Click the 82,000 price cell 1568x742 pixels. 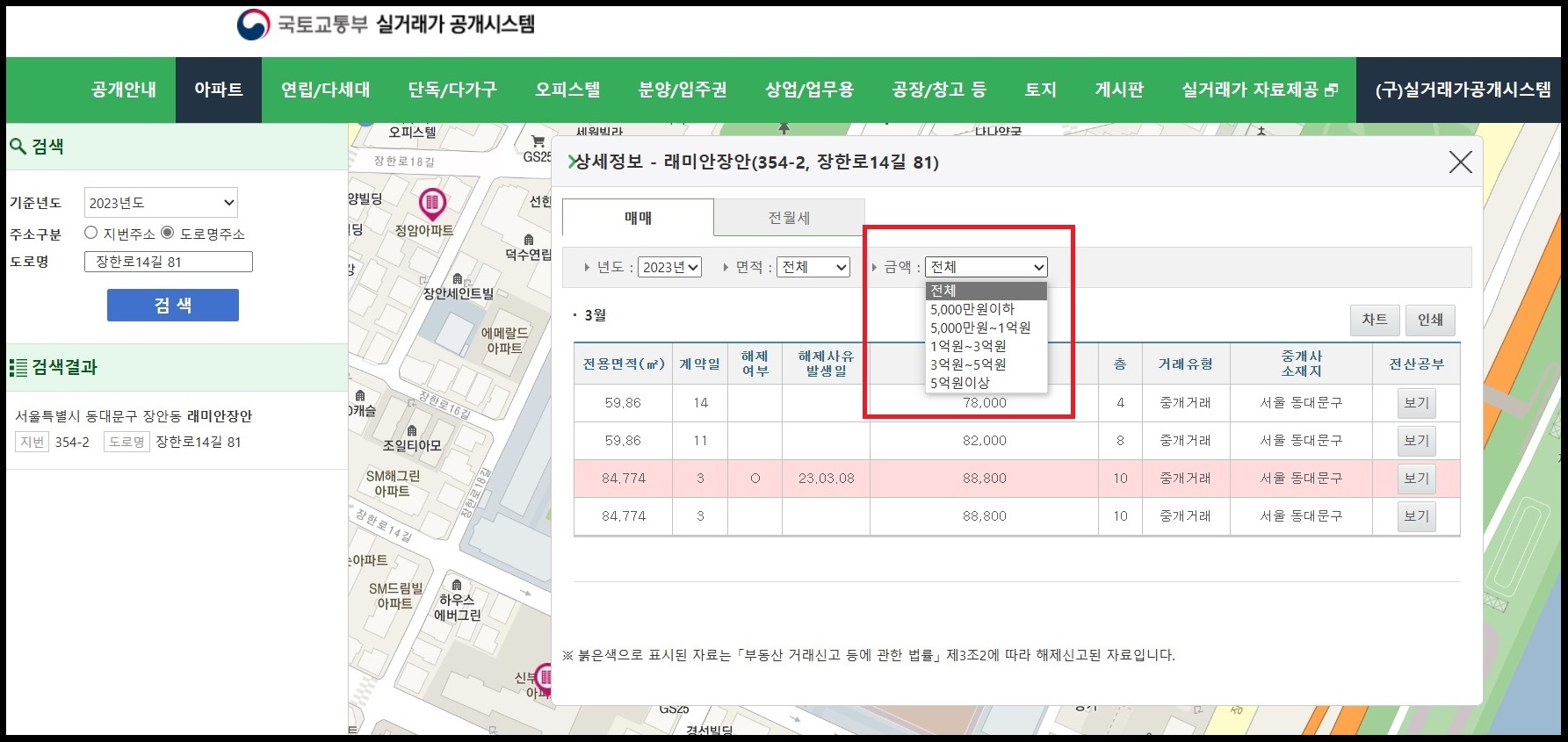coord(985,441)
